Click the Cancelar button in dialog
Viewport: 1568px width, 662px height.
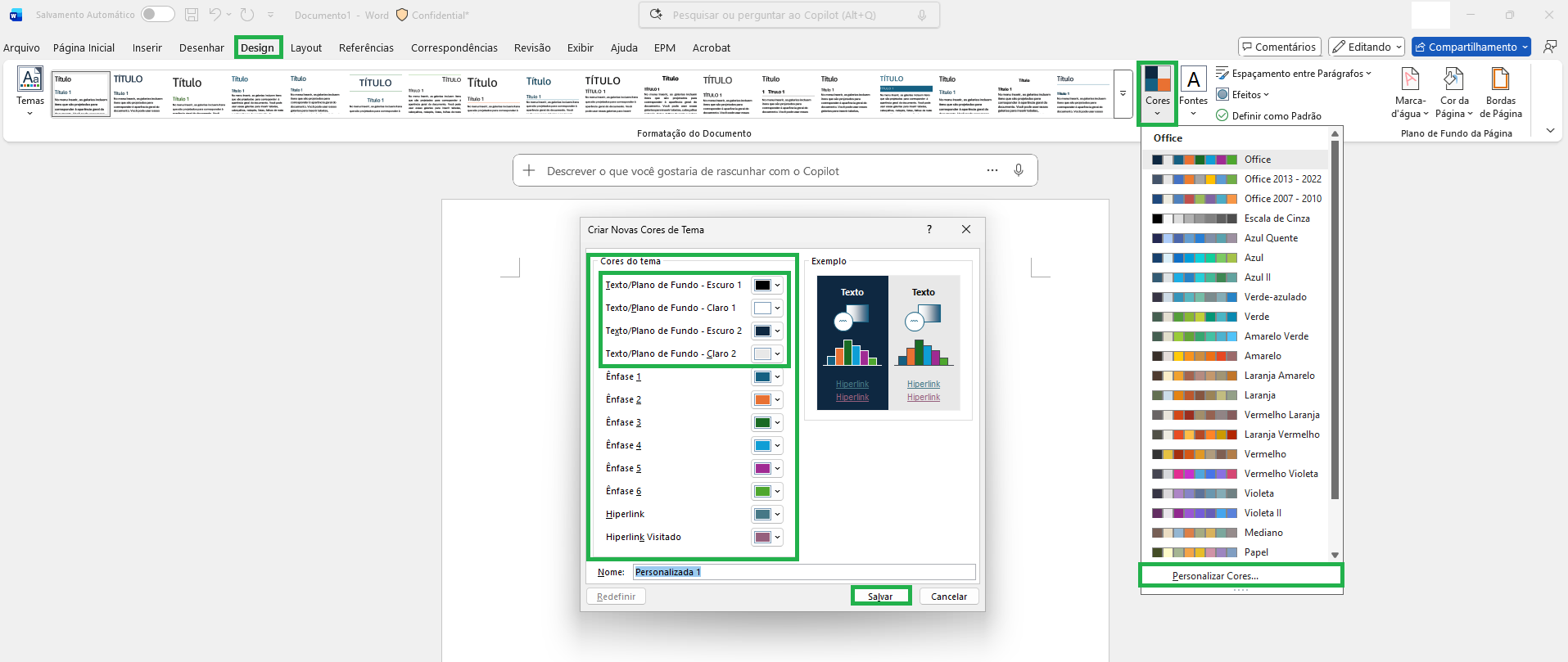948,597
